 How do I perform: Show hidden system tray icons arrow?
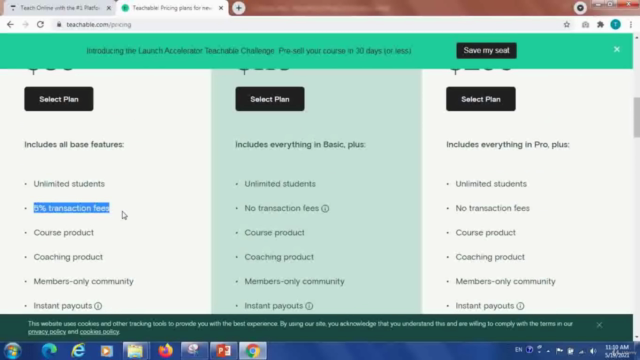coord(548,351)
